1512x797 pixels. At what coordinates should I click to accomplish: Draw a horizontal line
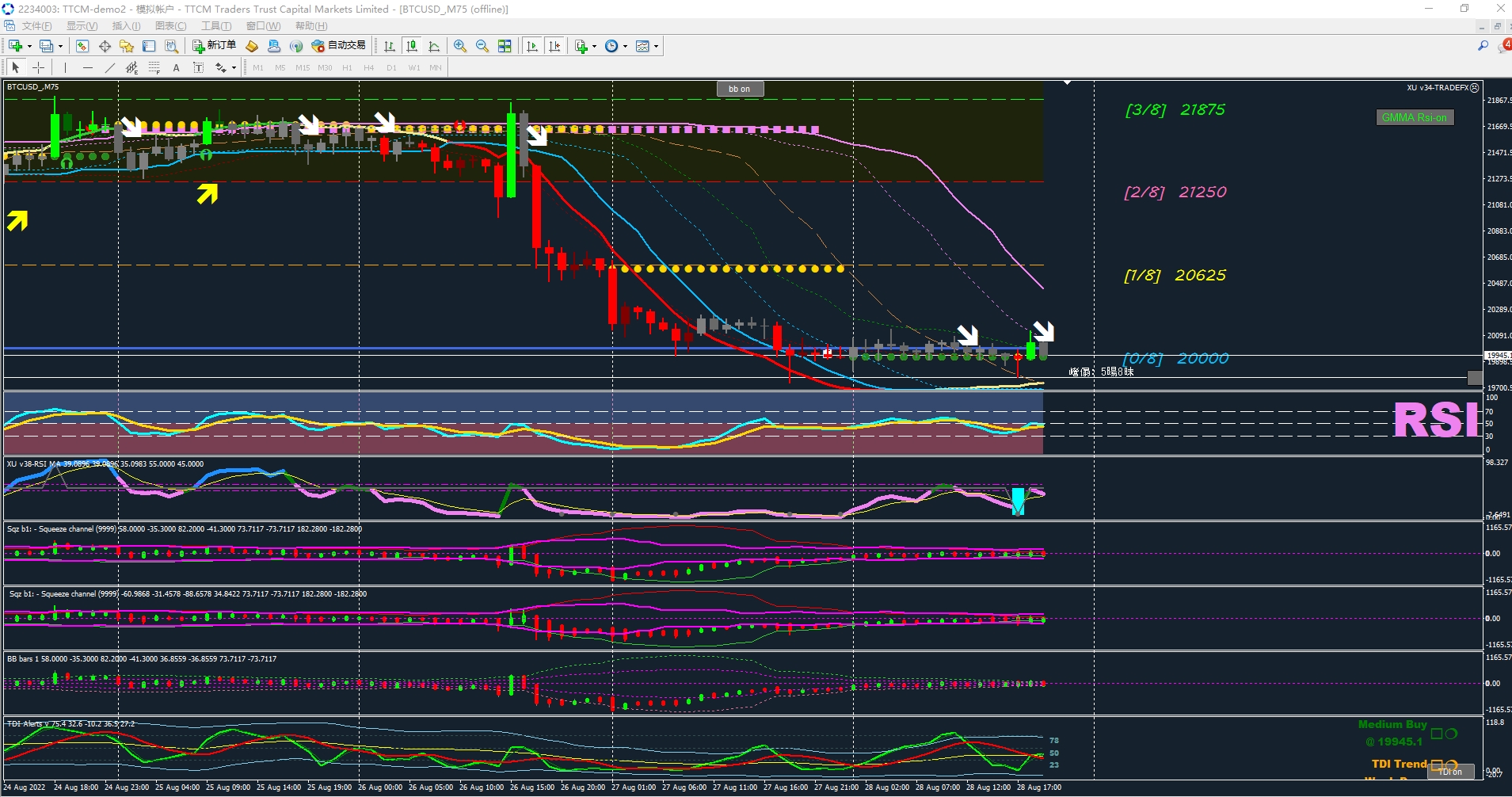click(87, 67)
